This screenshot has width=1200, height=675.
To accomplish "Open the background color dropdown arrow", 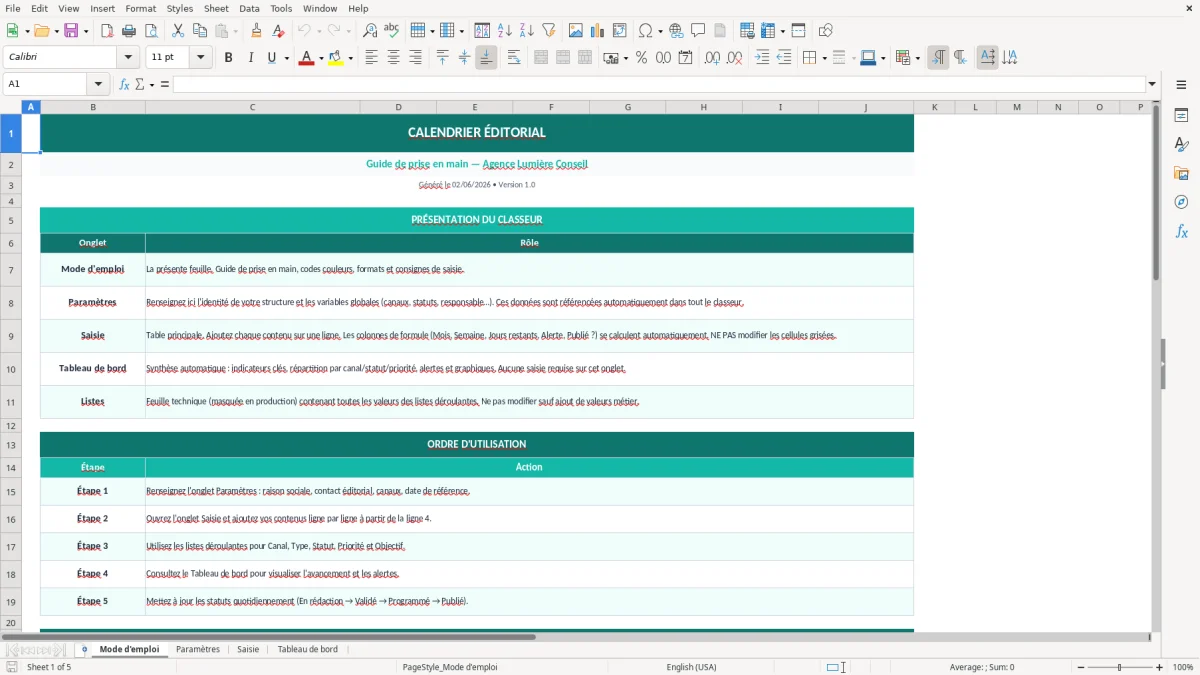I will click(x=350, y=58).
